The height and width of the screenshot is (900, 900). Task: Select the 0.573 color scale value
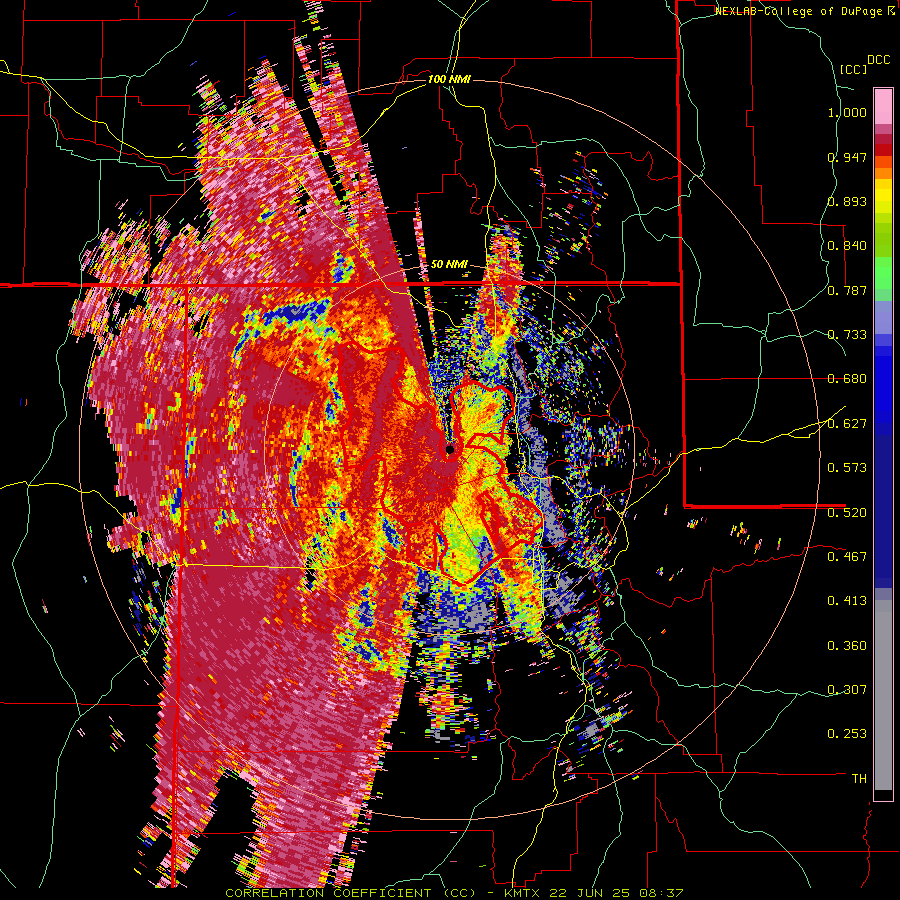click(x=847, y=468)
